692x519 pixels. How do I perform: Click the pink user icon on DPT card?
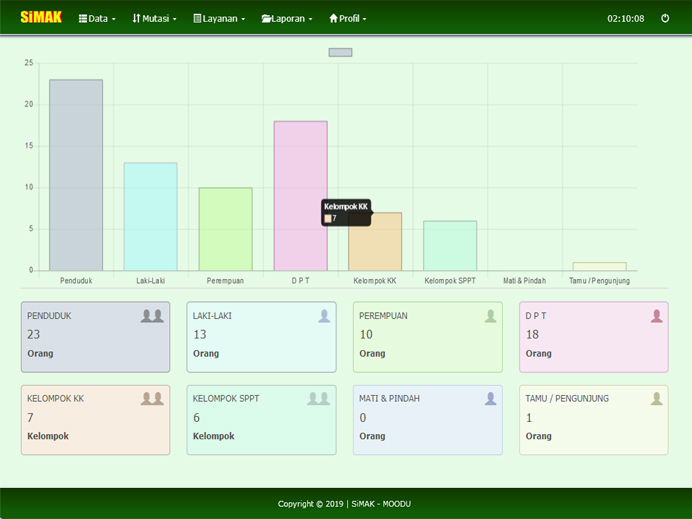click(x=656, y=316)
